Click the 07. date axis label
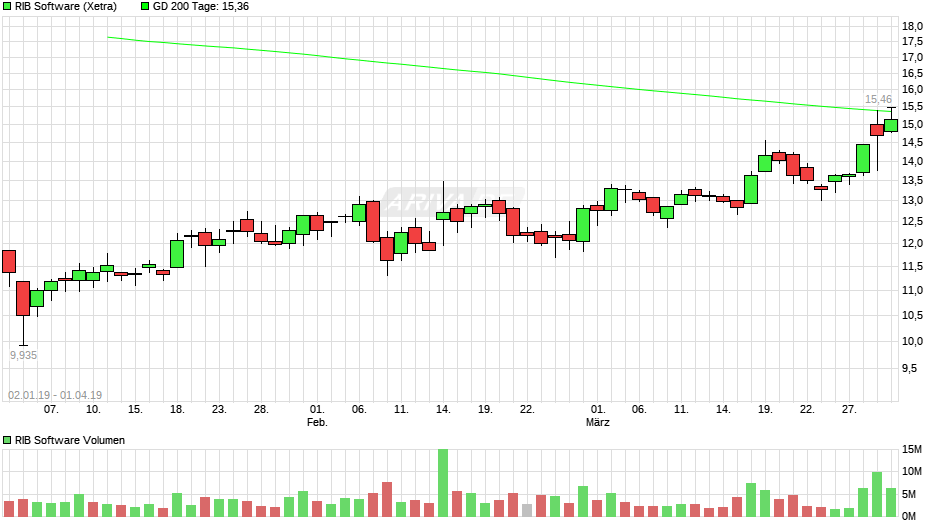This screenshot has width=940, height=526. click(x=51, y=409)
